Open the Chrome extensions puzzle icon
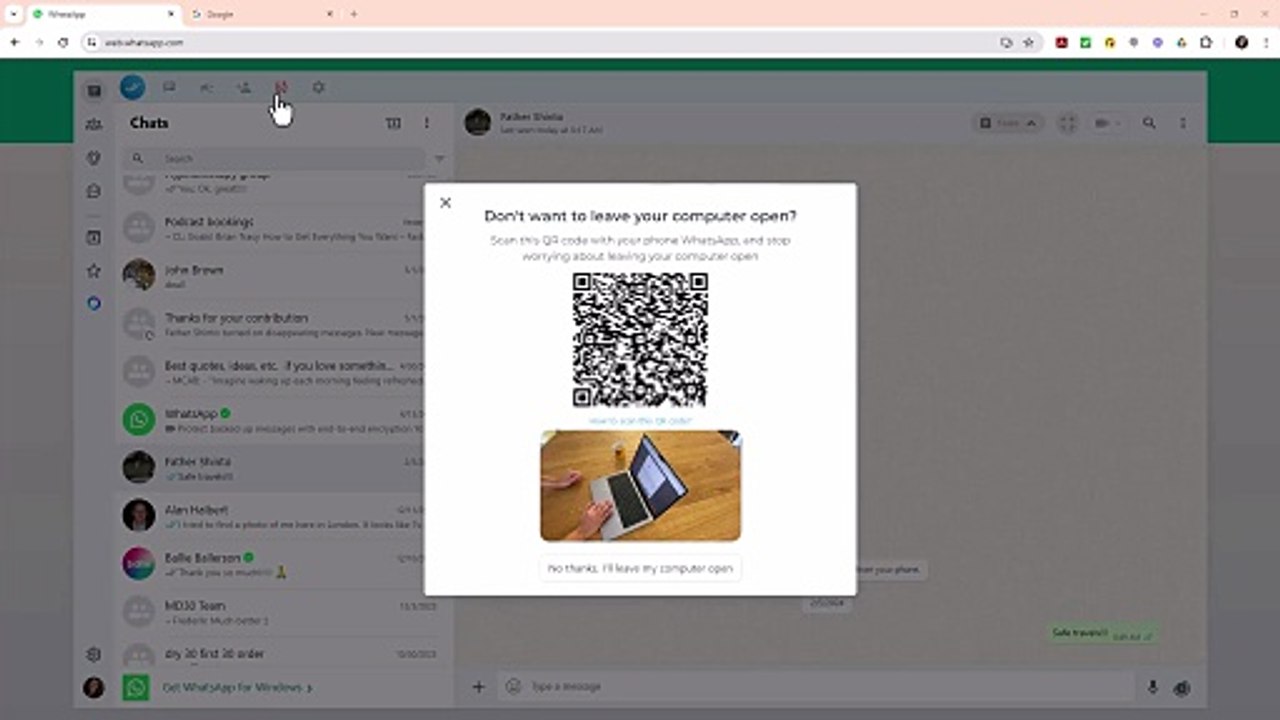 (1205, 43)
